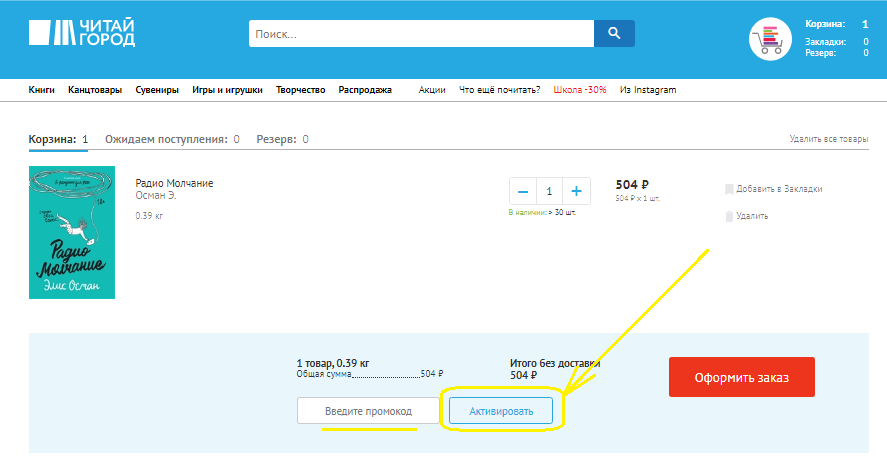Decrease book quantity with minus button
Image resolution: width=887 pixels, height=468 pixels.
point(523,191)
